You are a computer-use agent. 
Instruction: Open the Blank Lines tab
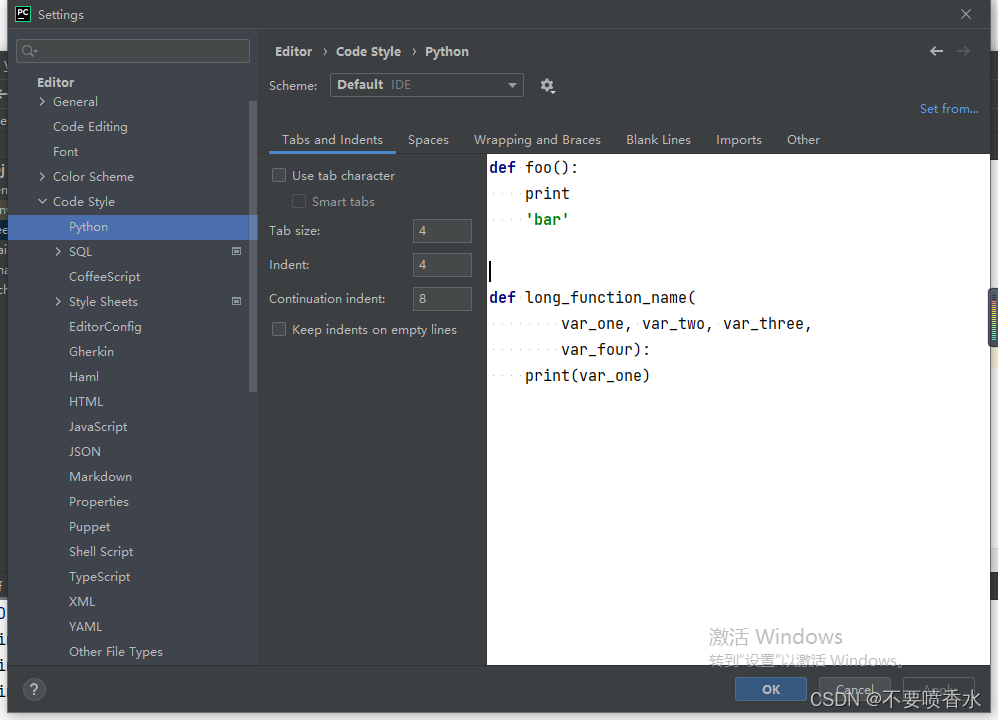click(658, 139)
